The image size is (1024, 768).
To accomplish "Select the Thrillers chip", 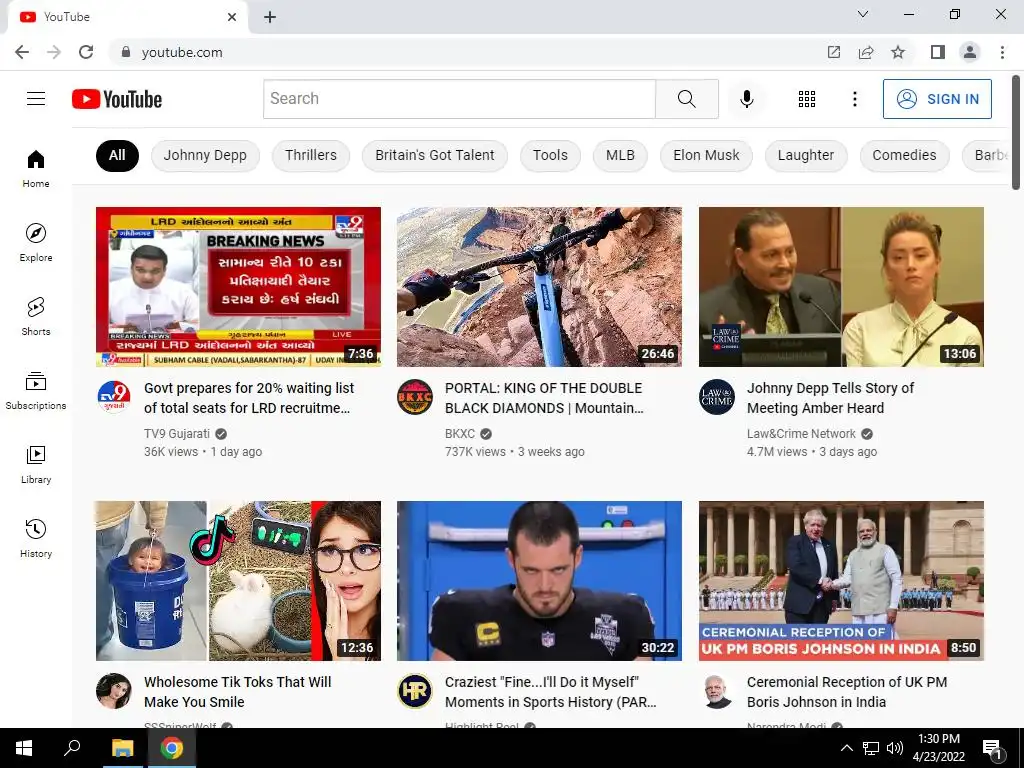I will [311, 155].
